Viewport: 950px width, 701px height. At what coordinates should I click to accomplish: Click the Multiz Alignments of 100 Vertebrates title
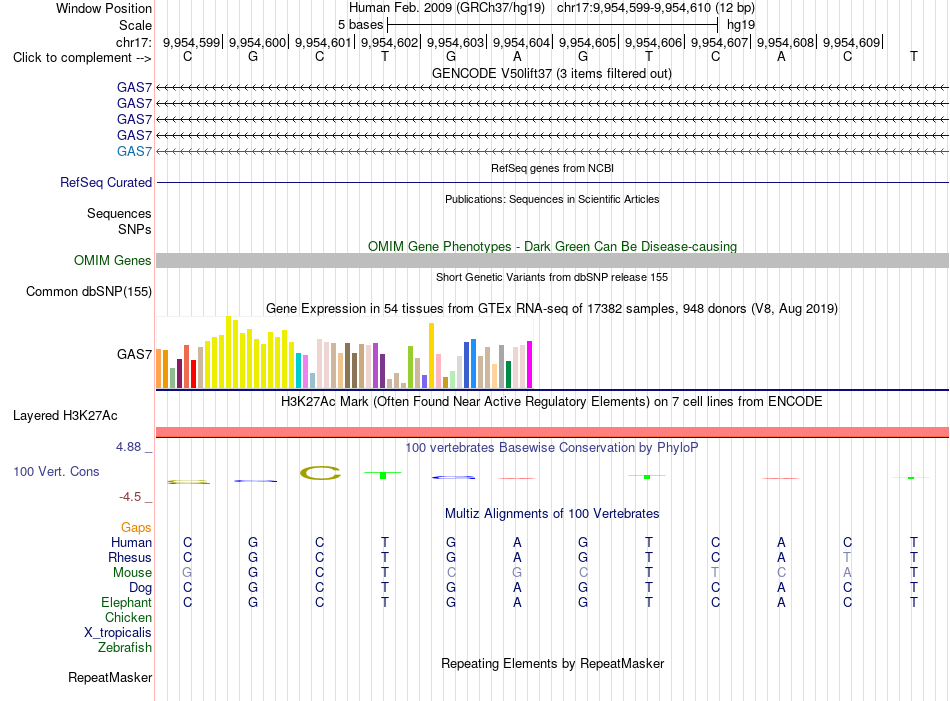click(x=552, y=514)
